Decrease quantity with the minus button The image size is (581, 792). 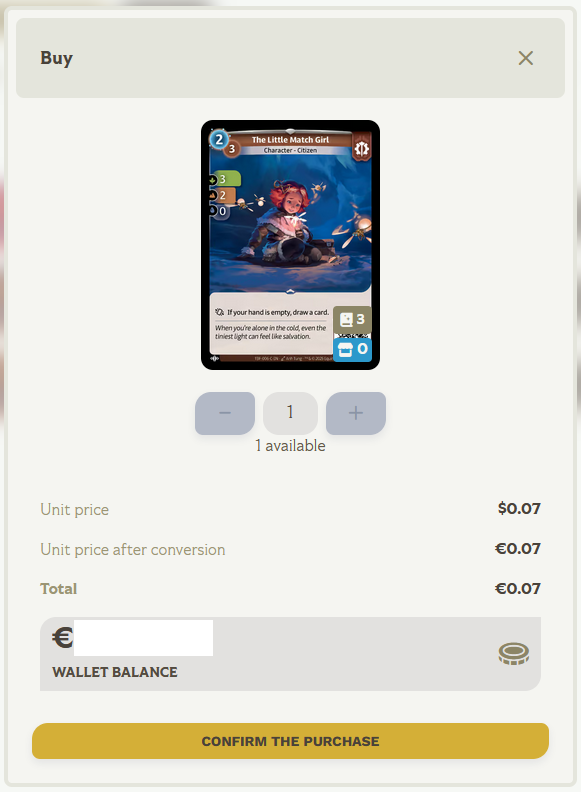(225, 413)
